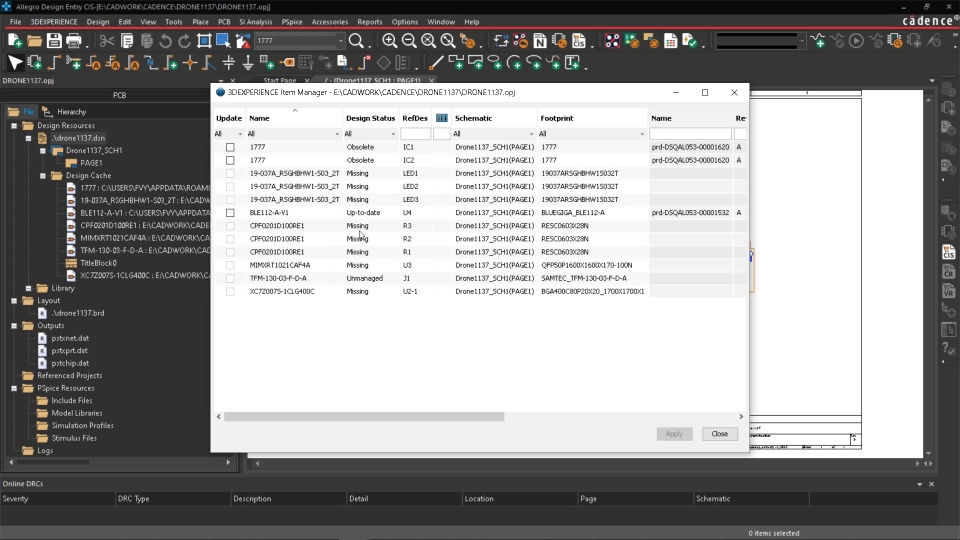Click the Search magnifier icon next to part box
Viewport: 960px width, 540px height.
(x=356, y=41)
